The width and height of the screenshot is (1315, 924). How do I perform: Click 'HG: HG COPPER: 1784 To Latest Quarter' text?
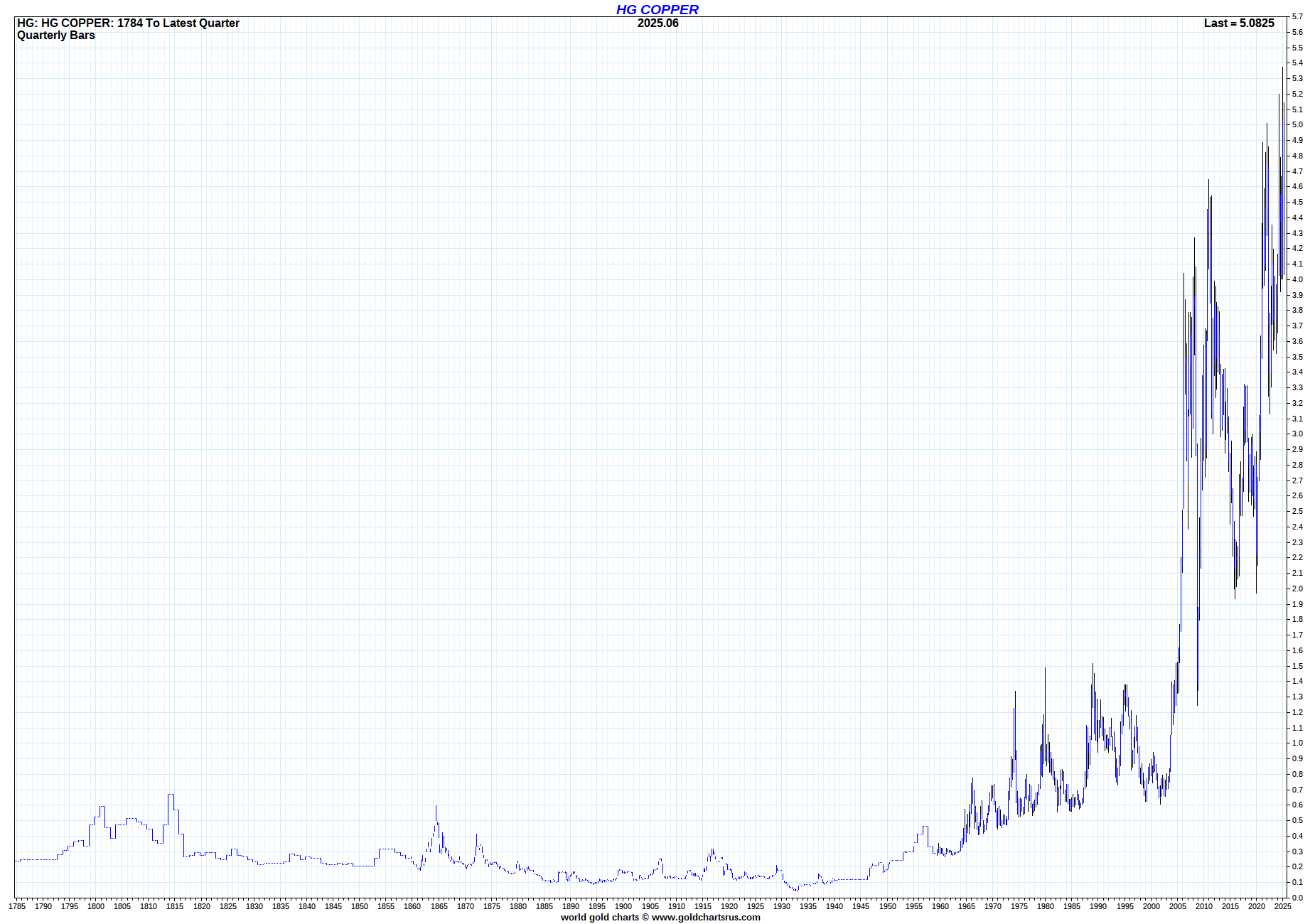[x=128, y=23]
